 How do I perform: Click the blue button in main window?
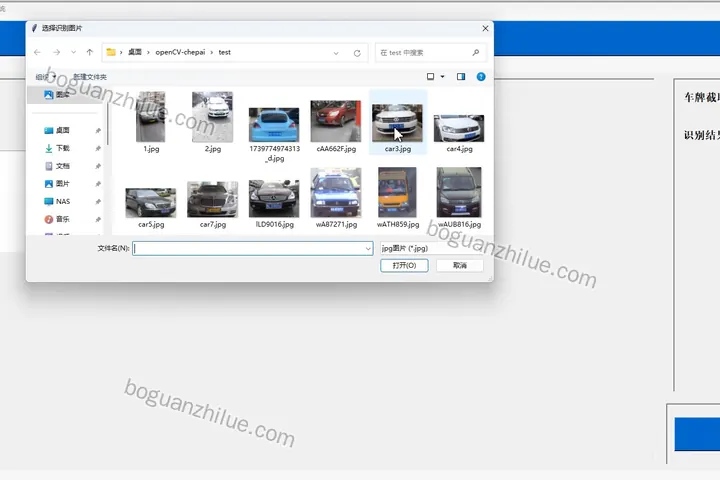pos(697,434)
